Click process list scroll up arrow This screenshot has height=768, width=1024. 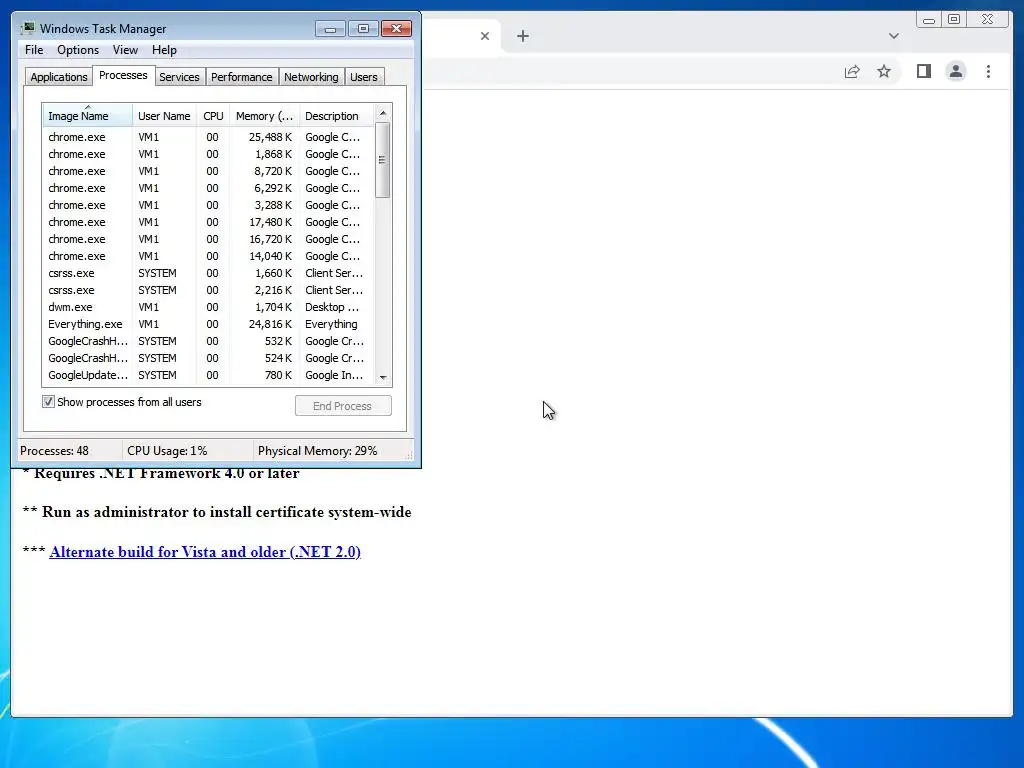383,113
